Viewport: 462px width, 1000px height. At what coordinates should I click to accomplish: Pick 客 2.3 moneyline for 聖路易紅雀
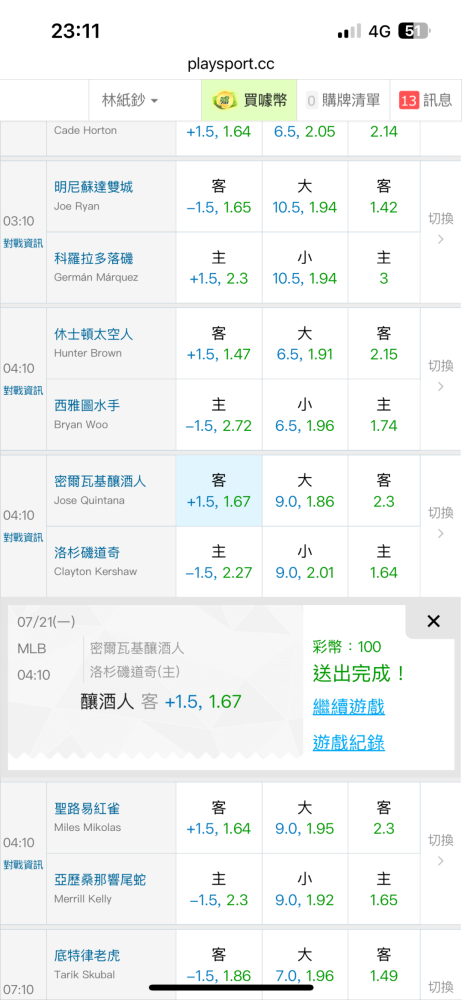pyautogui.click(x=384, y=818)
